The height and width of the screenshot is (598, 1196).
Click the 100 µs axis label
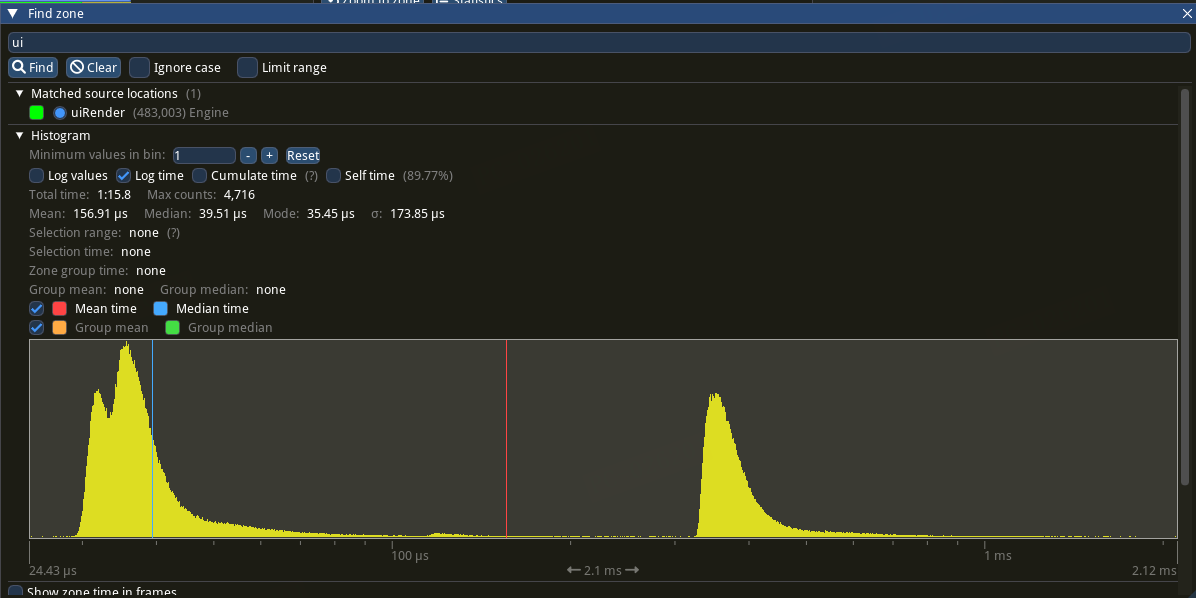410,556
